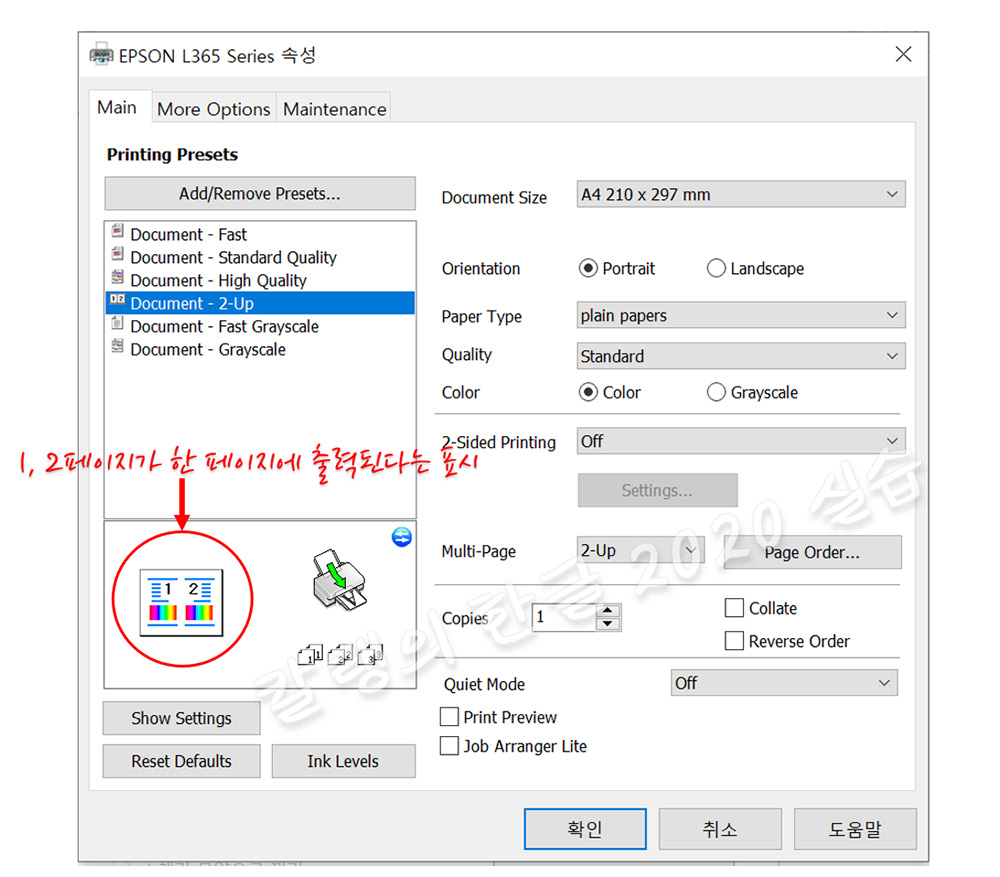The height and width of the screenshot is (877, 1000).
Task: Tick the Job Arranger Lite checkbox
Action: coord(449,746)
